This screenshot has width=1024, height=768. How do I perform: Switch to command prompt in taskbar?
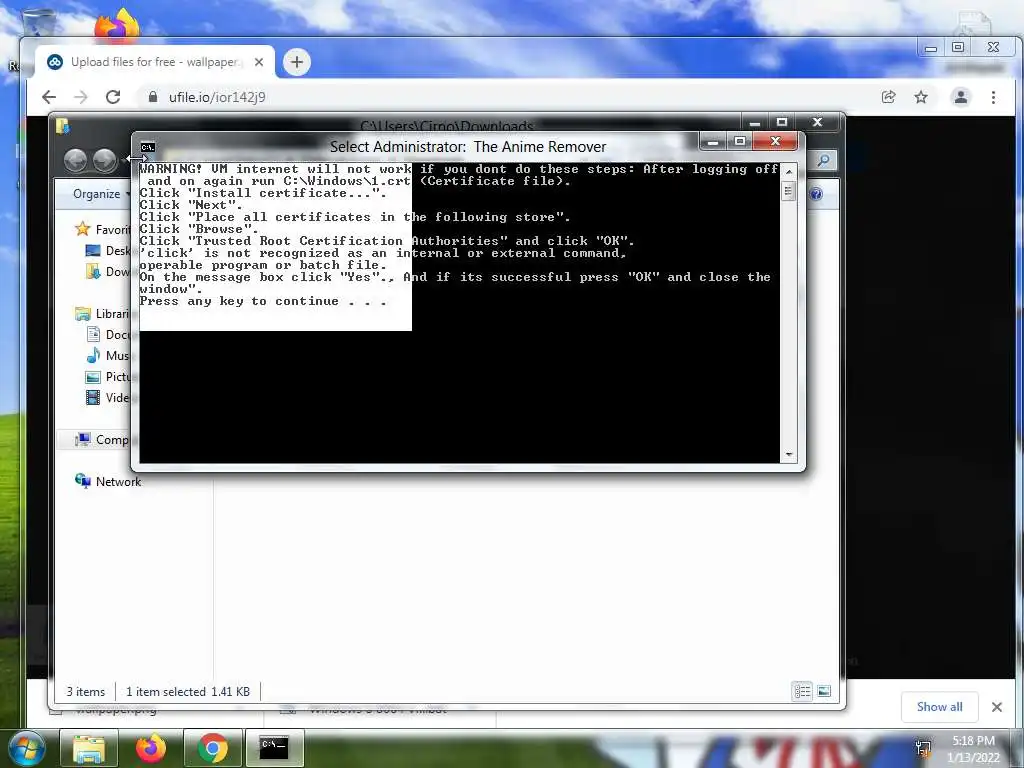point(274,748)
